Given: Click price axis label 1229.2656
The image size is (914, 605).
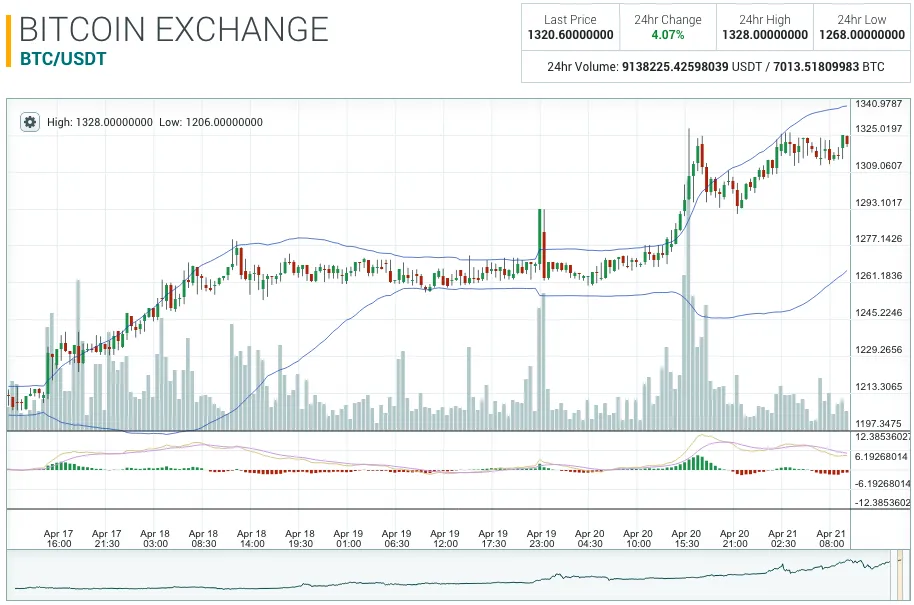Looking at the screenshot, I should pyautogui.click(x=878, y=350).
